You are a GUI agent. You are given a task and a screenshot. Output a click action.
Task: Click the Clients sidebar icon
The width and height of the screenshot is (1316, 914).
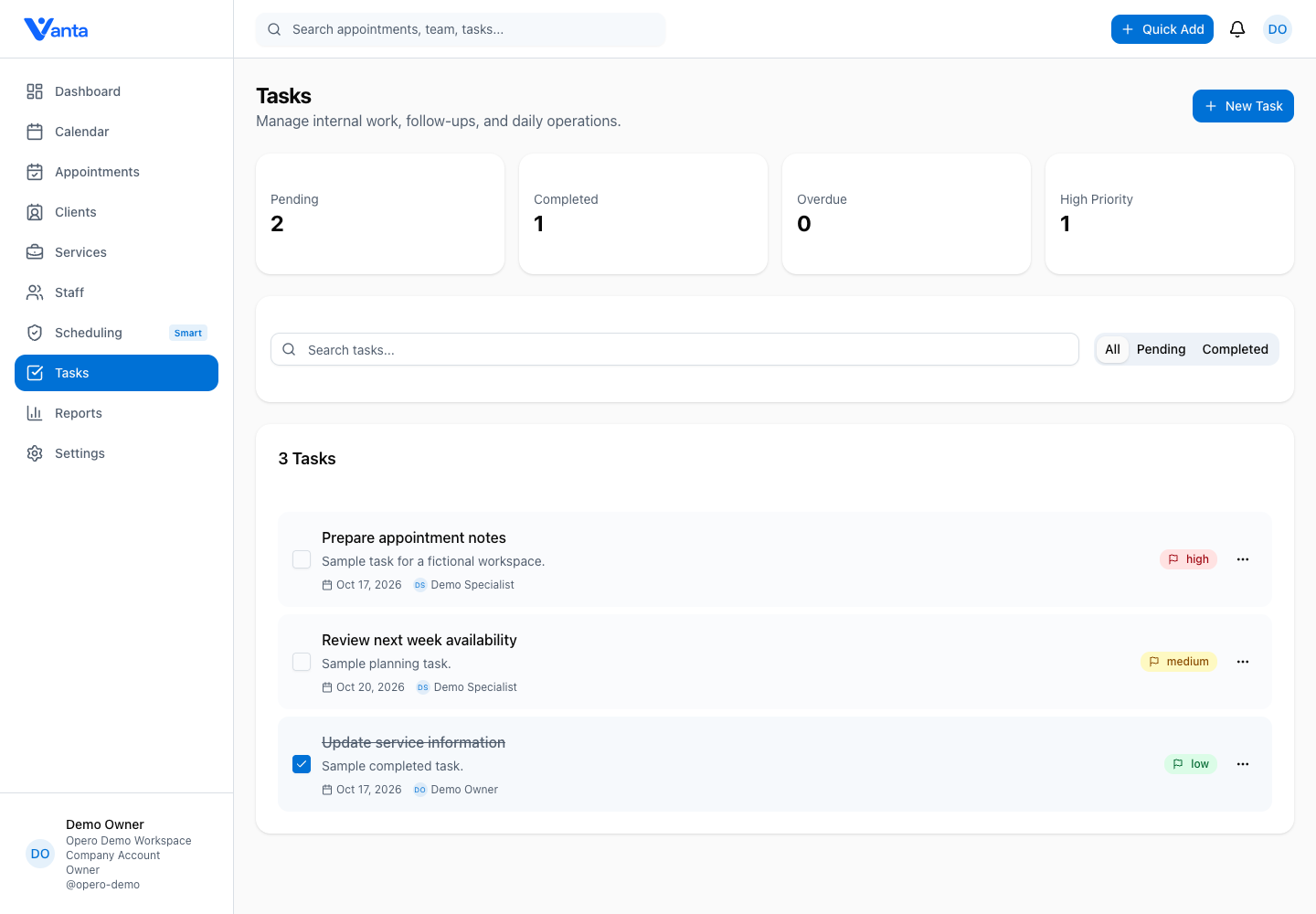(x=35, y=212)
